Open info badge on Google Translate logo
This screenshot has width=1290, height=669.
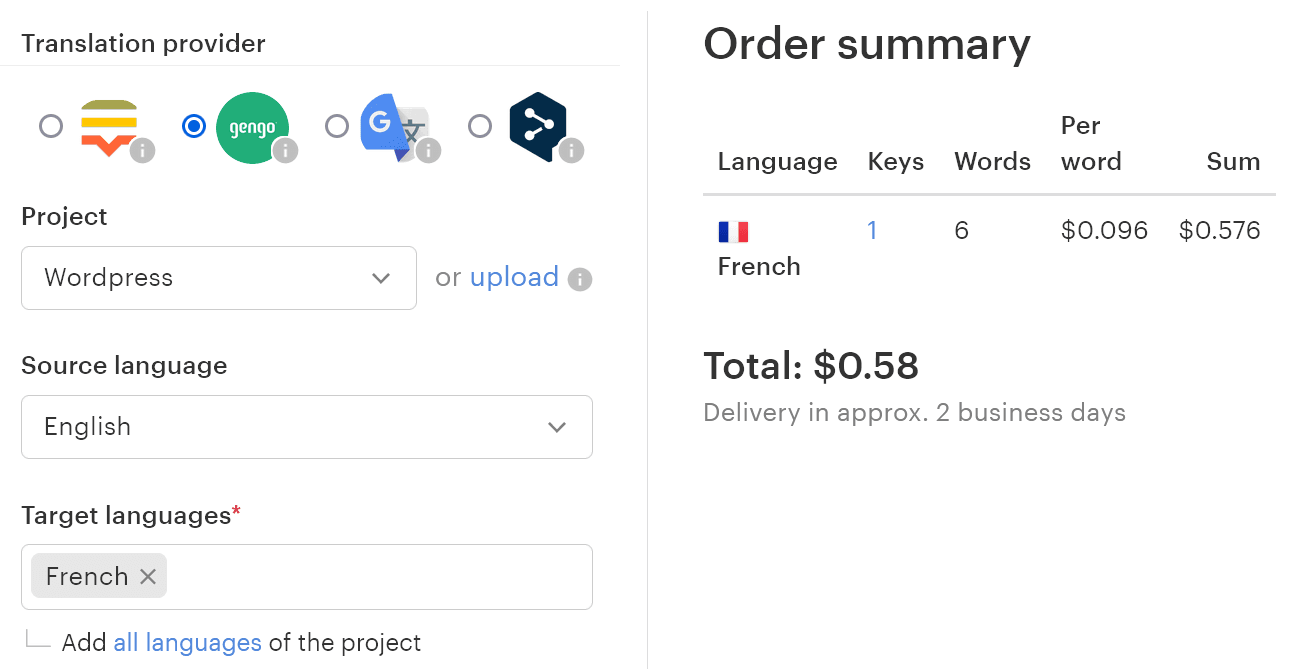(429, 151)
